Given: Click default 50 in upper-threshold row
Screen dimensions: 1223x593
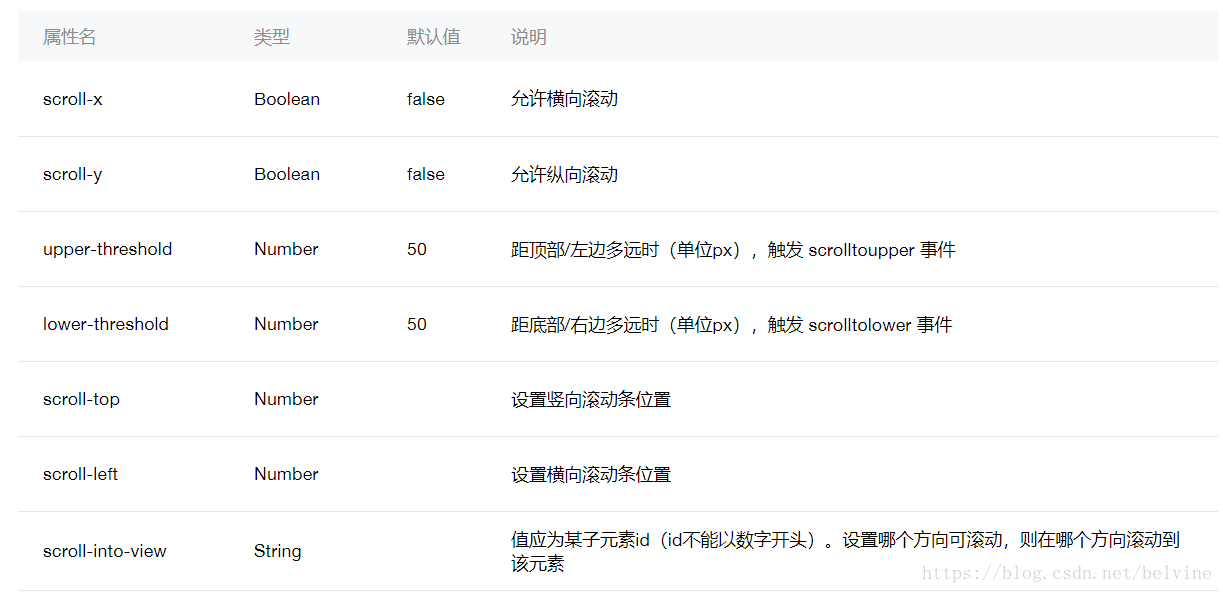Looking at the screenshot, I should click(417, 249).
